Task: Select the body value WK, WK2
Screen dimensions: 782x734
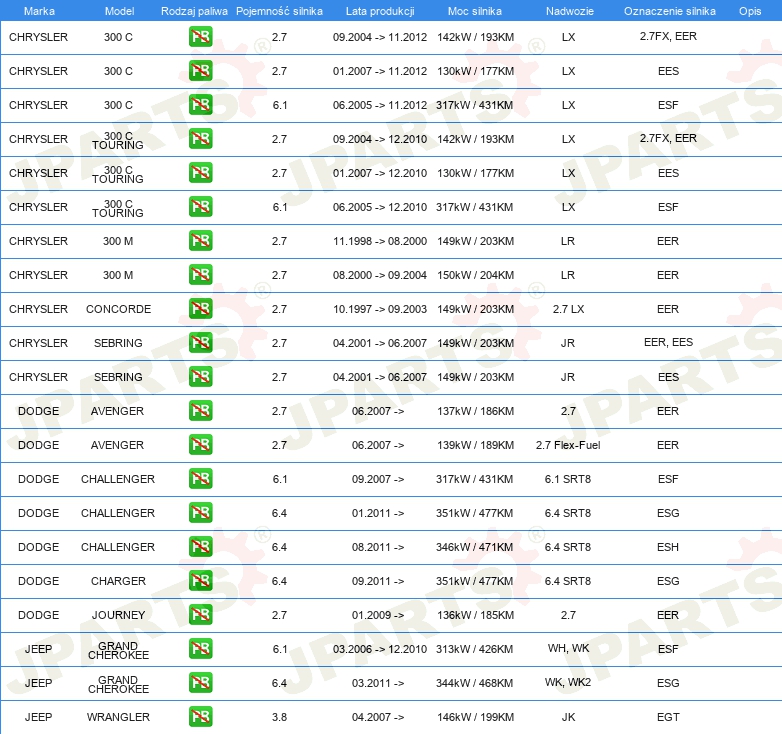Action: (x=568, y=682)
